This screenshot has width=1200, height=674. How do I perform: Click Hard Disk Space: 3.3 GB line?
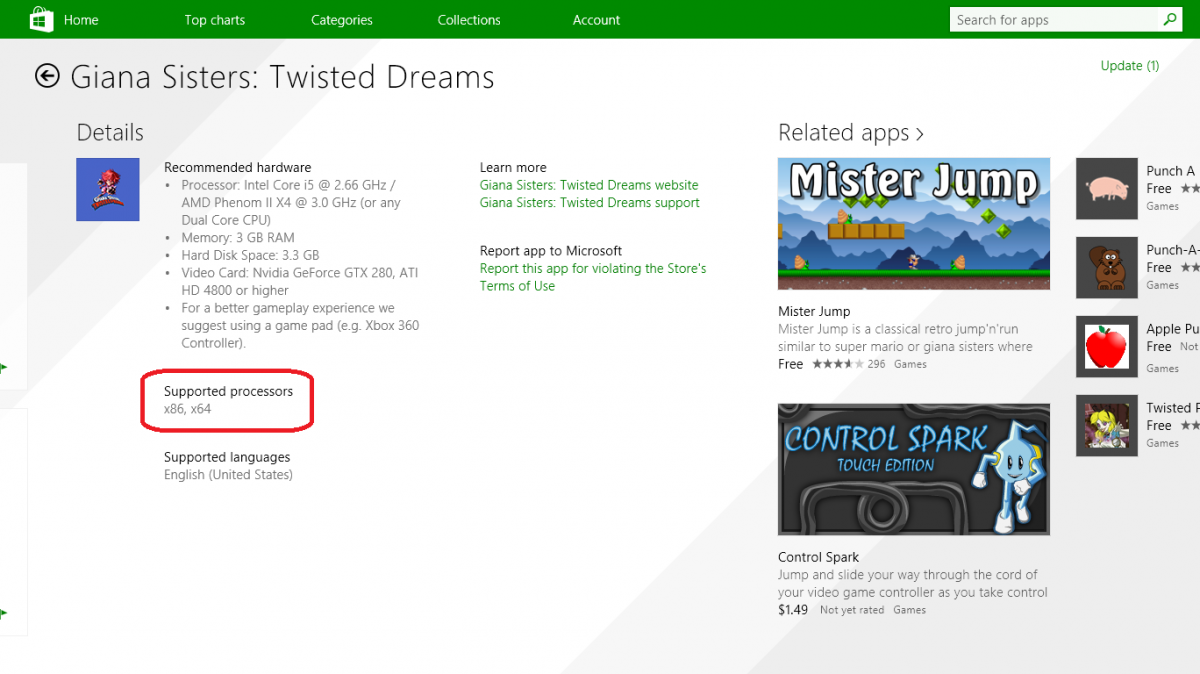coord(250,255)
